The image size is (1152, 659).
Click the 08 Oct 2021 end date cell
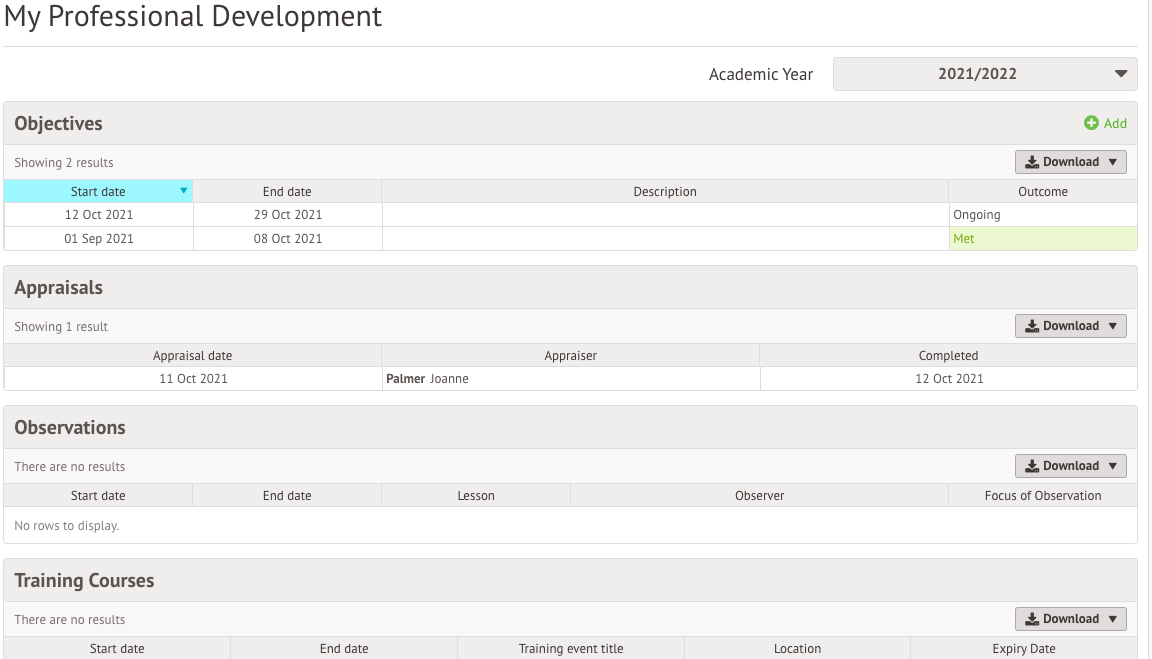(288, 239)
